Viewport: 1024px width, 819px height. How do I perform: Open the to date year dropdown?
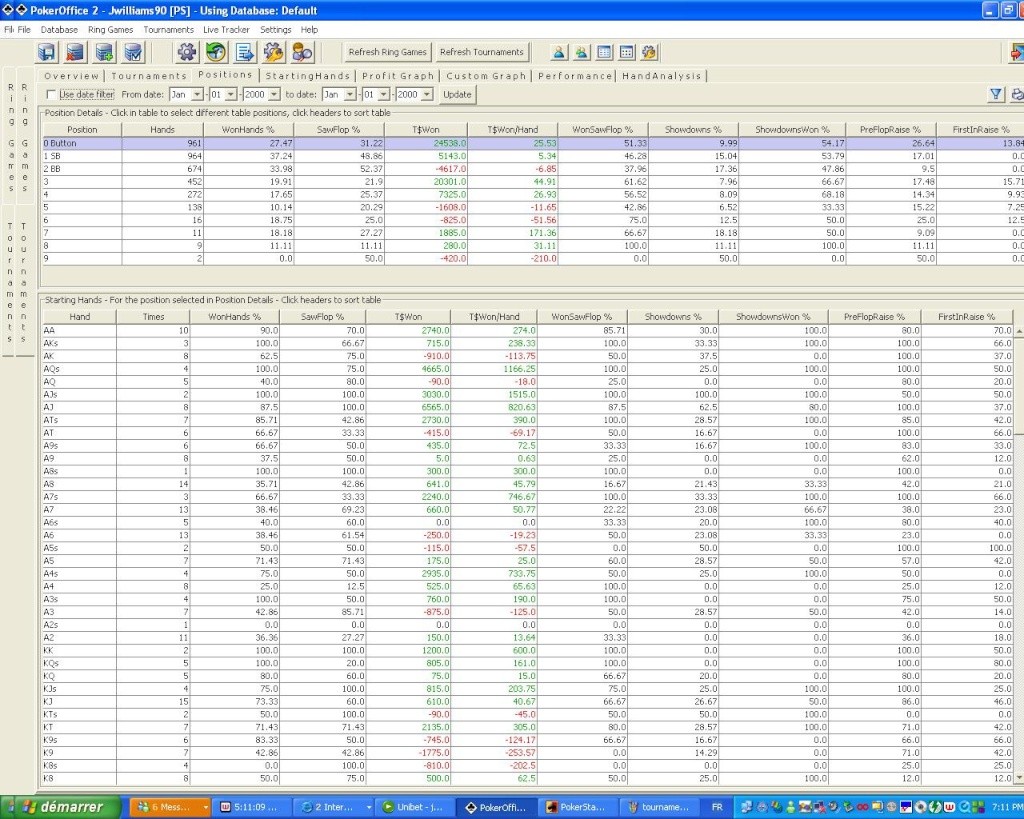click(427, 95)
